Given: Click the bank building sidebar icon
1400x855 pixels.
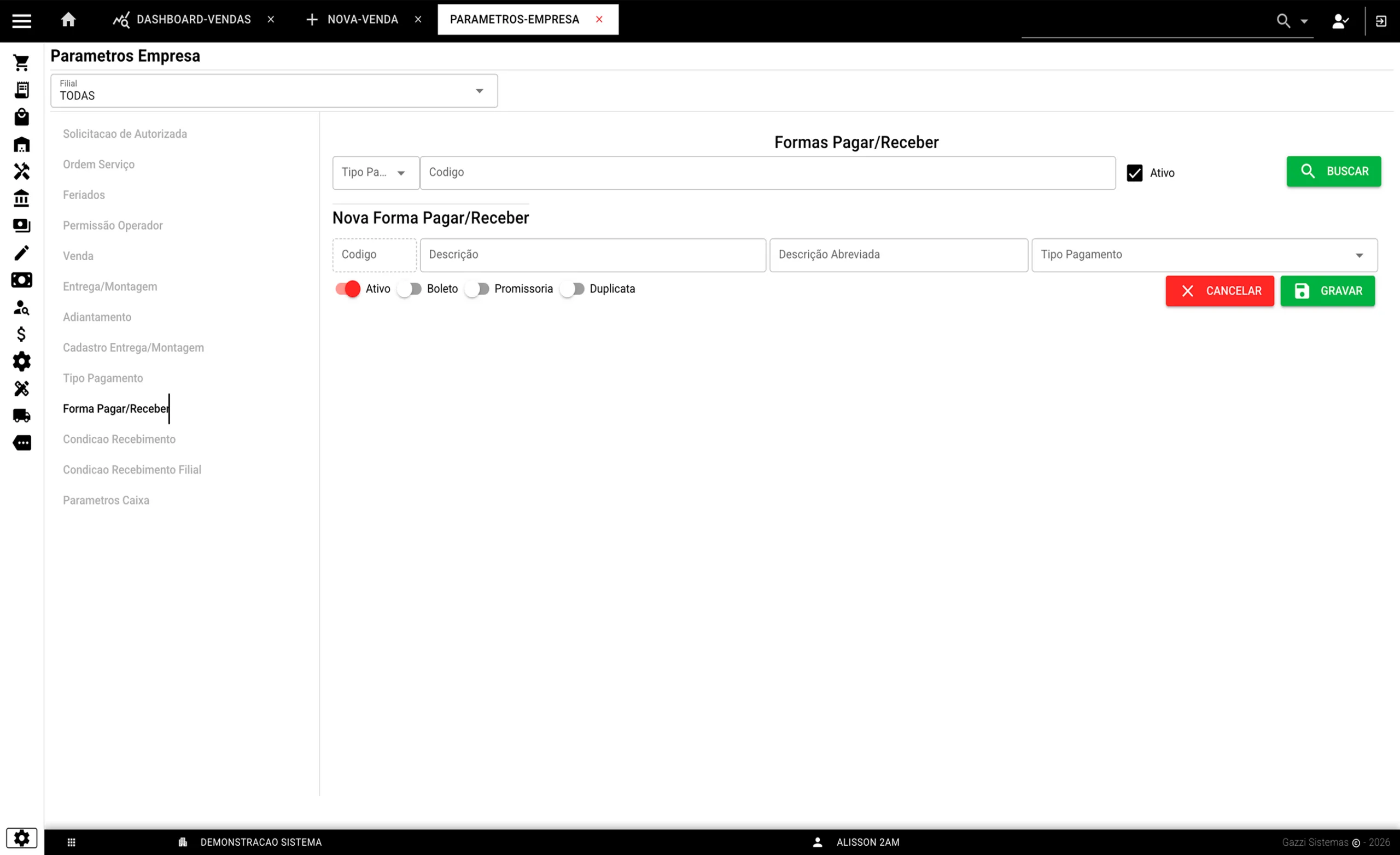Looking at the screenshot, I should [21, 198].
